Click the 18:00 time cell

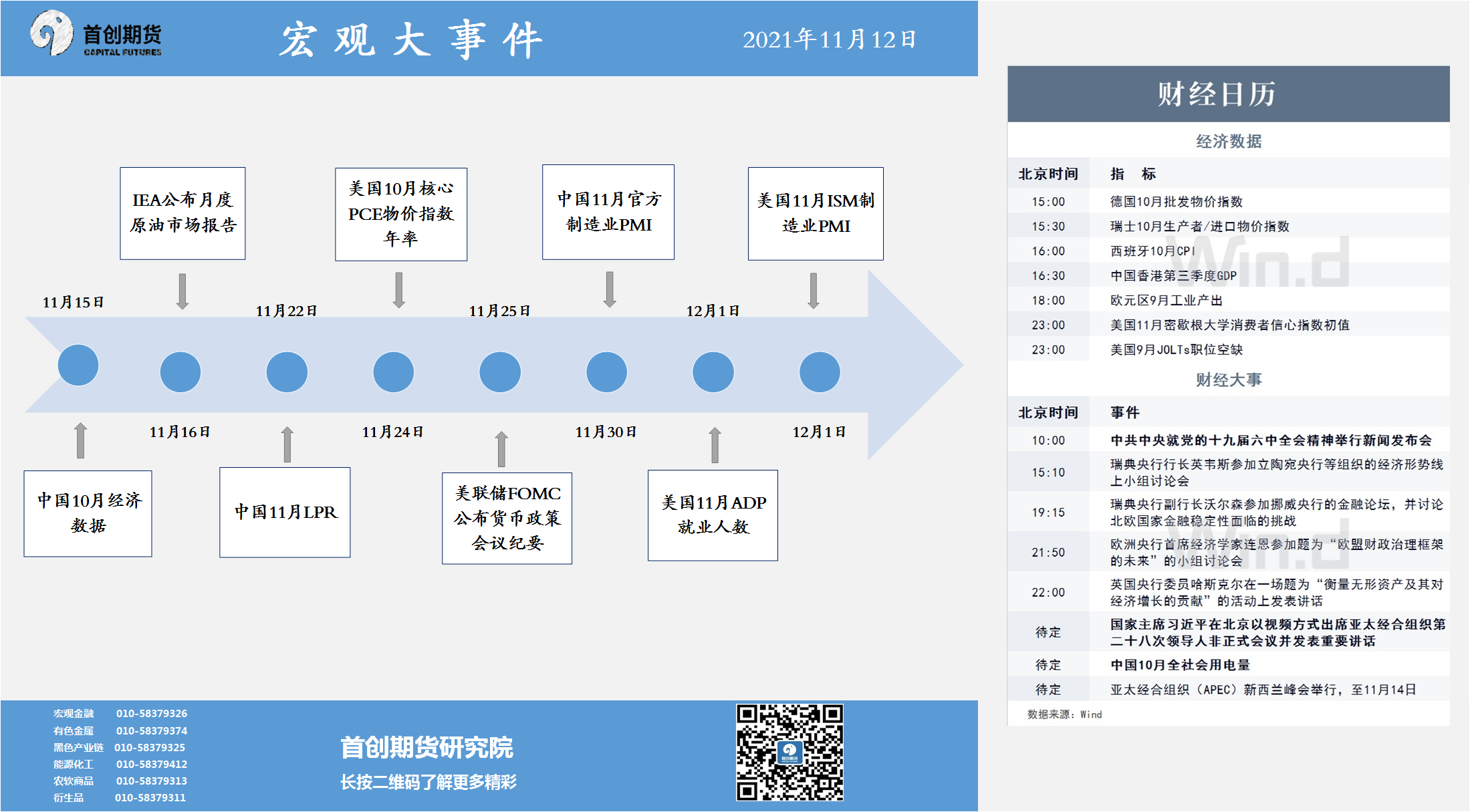tap(1048, 300)
